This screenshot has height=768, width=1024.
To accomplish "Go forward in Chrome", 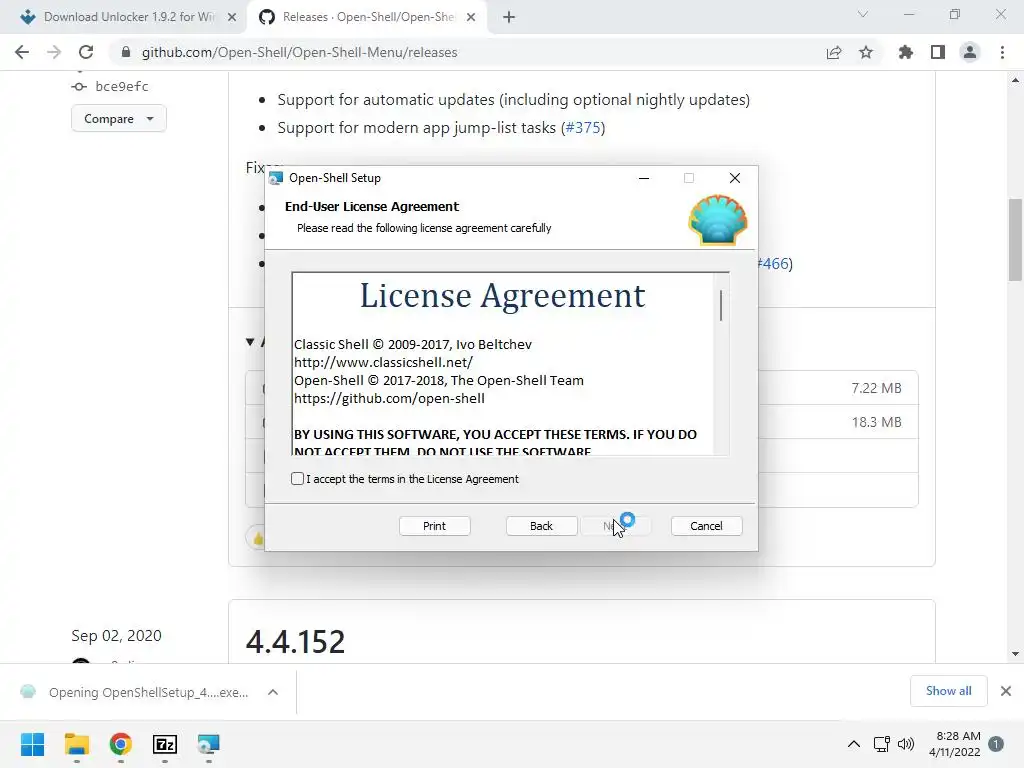I will (54, 52).
